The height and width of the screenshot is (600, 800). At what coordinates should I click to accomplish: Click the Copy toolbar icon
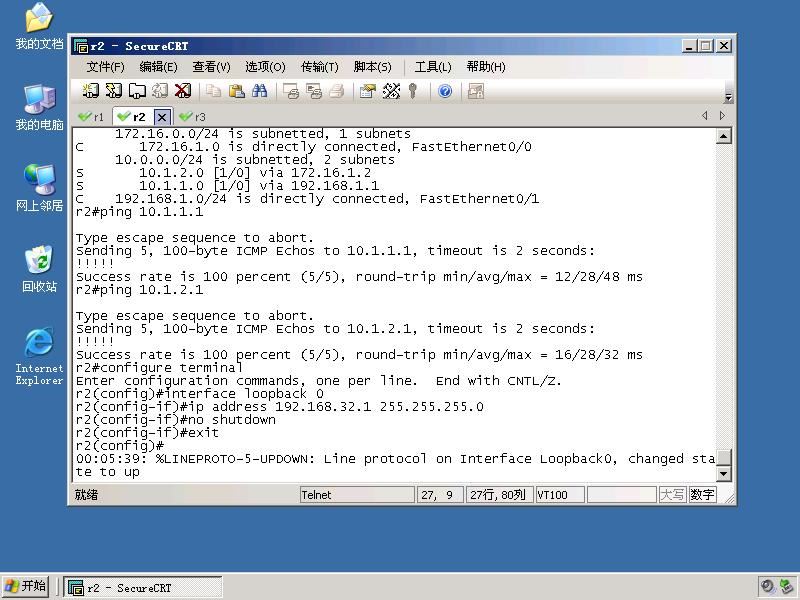(213, 91)
